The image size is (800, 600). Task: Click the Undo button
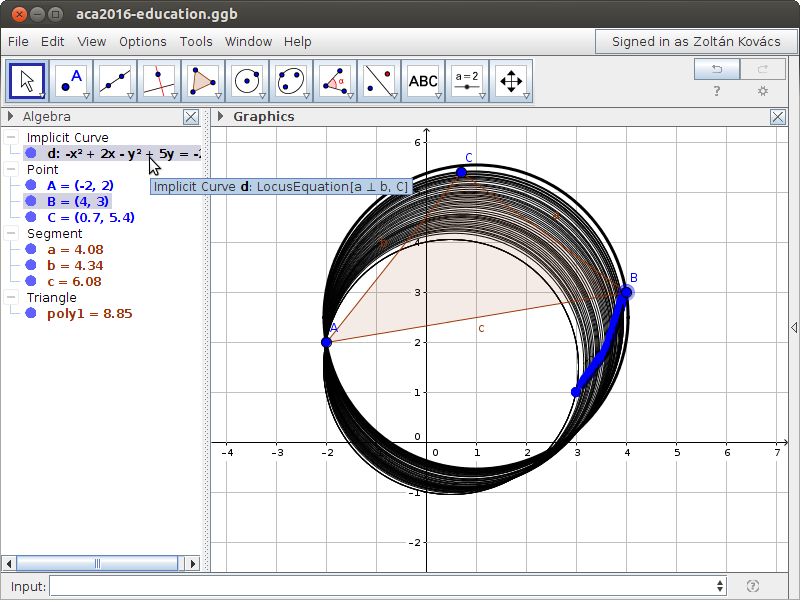click(716, 69)
